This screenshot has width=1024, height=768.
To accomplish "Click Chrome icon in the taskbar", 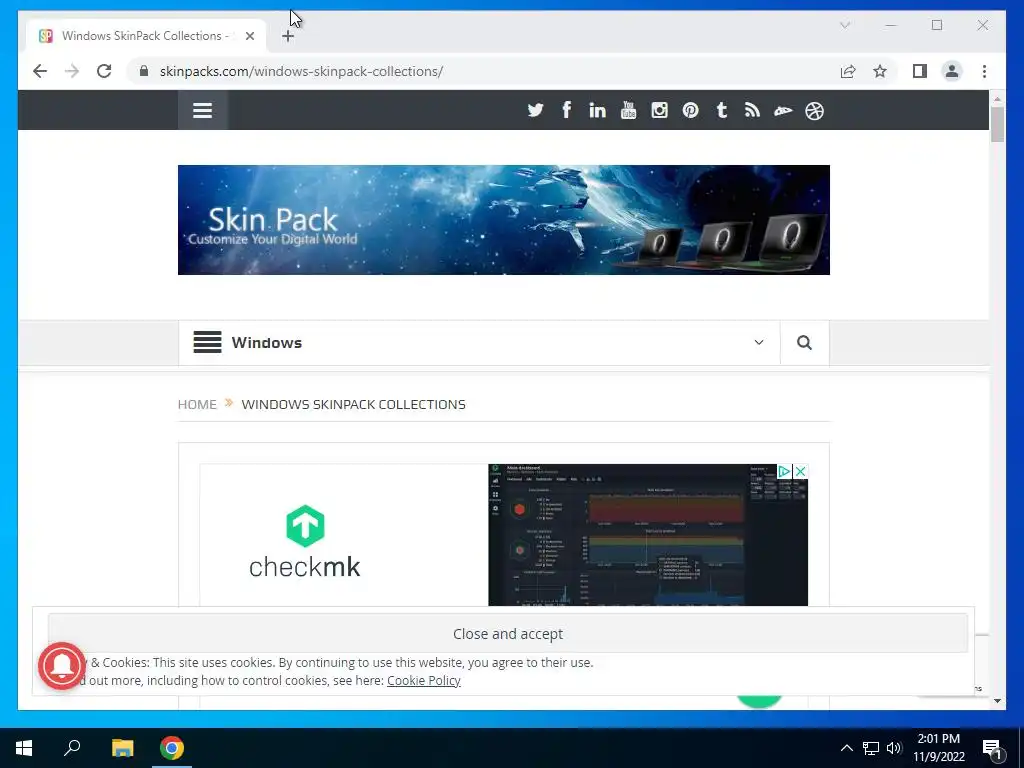I will click(172, 748).
